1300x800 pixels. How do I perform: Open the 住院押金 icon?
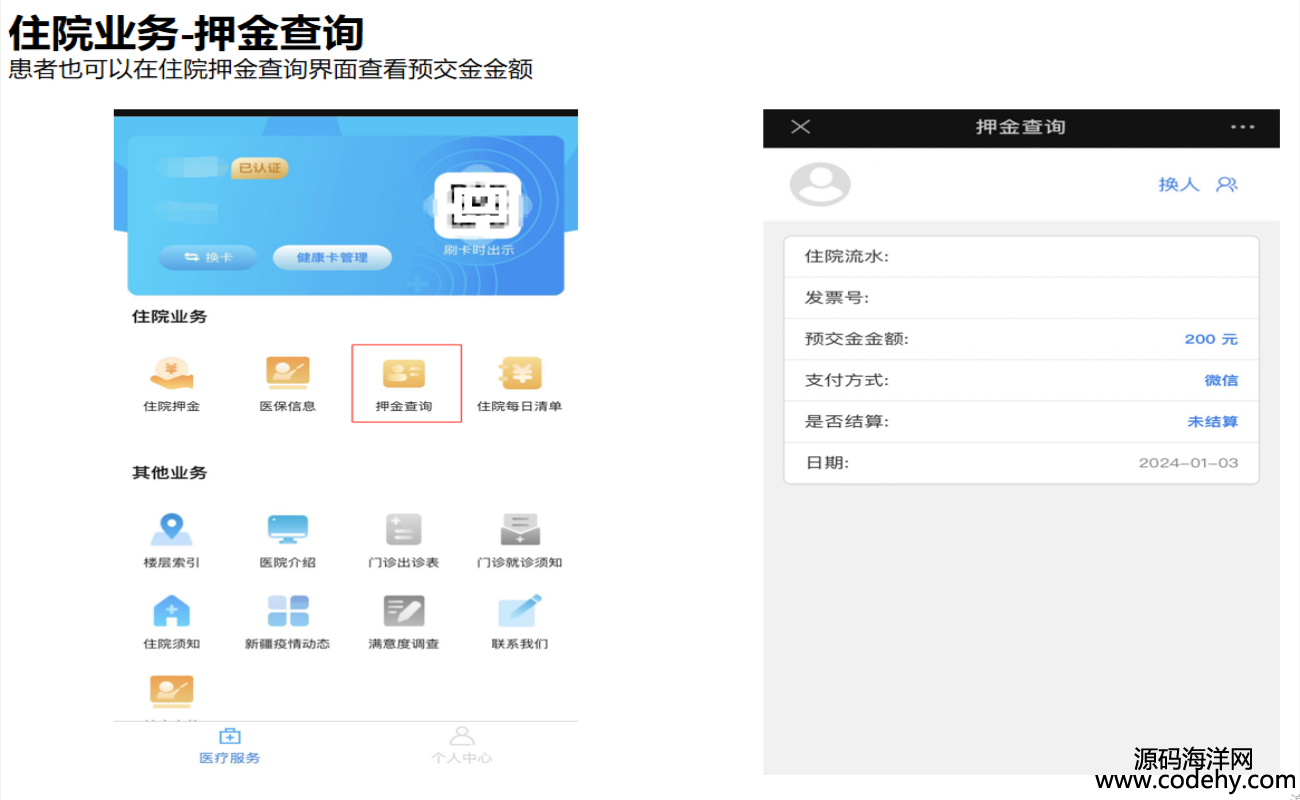171,373
